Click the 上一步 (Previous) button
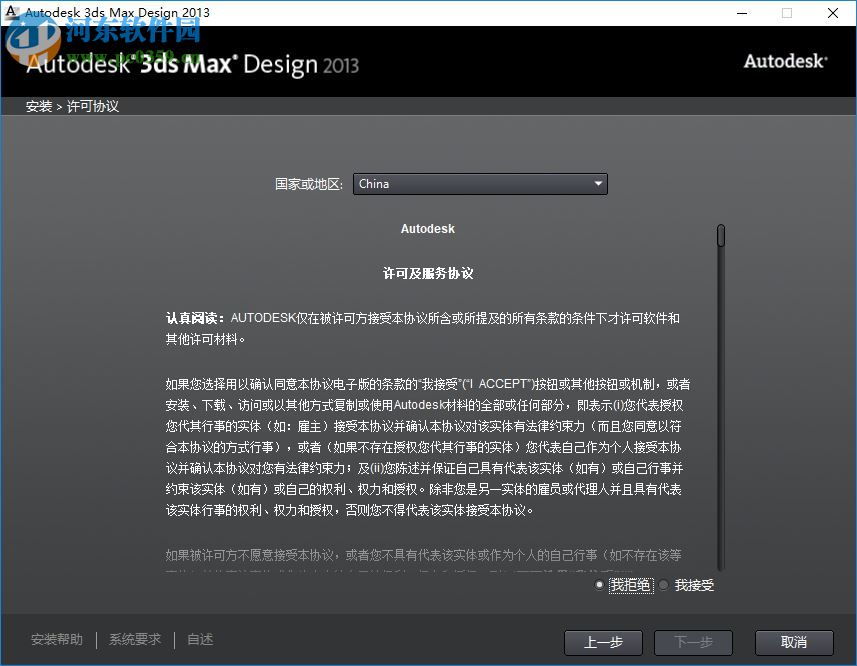 (603, 643)
